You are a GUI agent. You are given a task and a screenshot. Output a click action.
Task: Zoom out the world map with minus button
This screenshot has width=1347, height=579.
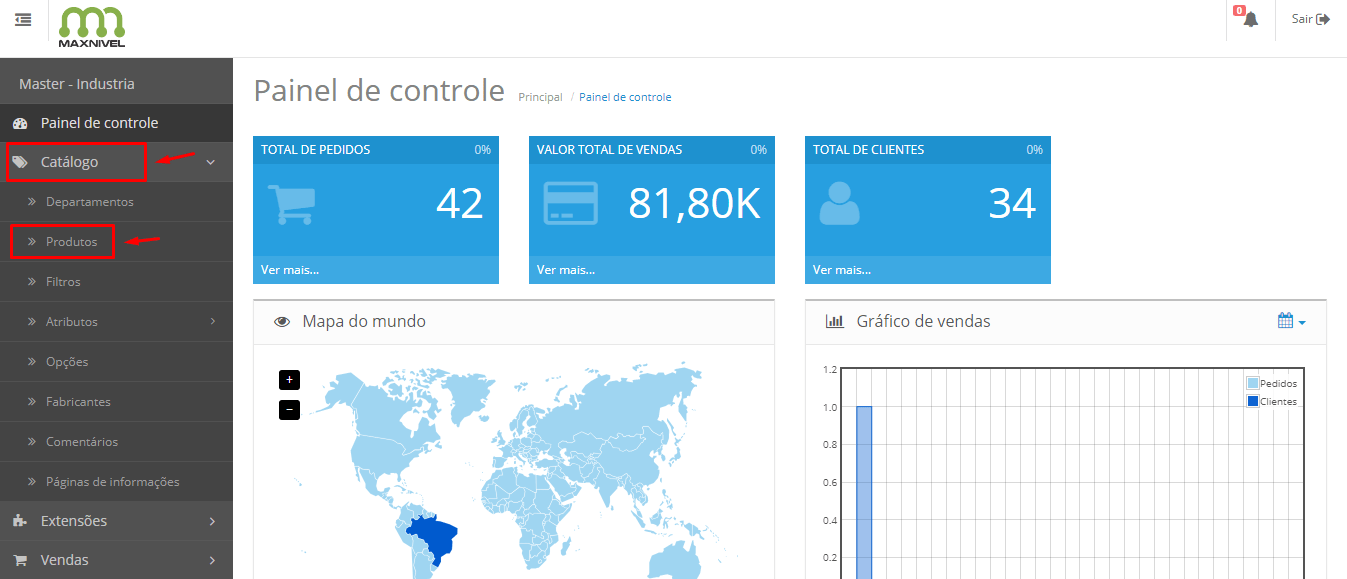(289, 409)
